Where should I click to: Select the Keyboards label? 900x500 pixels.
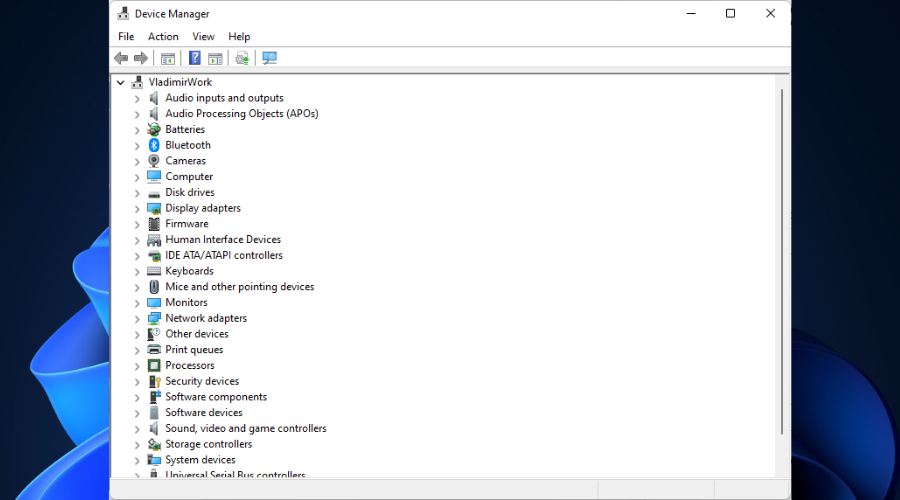pos(189,271)
